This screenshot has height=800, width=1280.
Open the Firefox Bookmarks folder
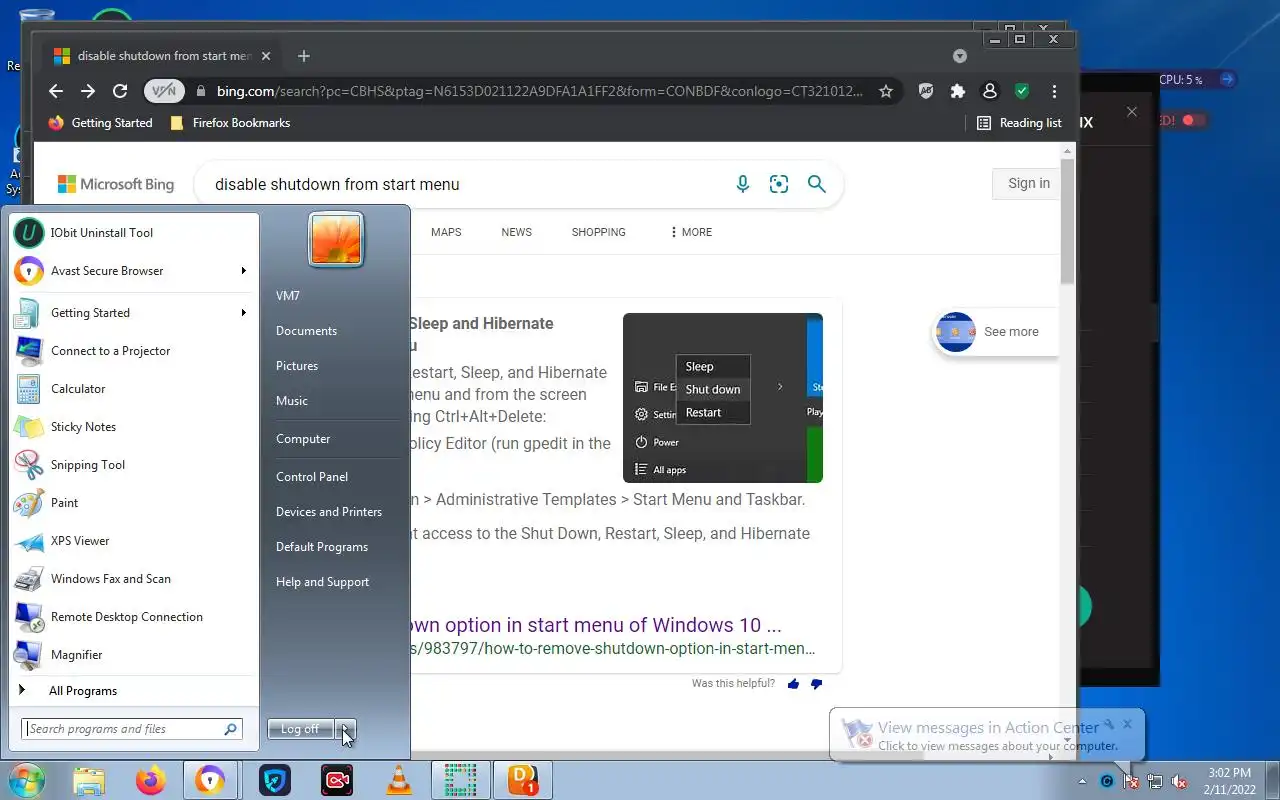point(230,123)
